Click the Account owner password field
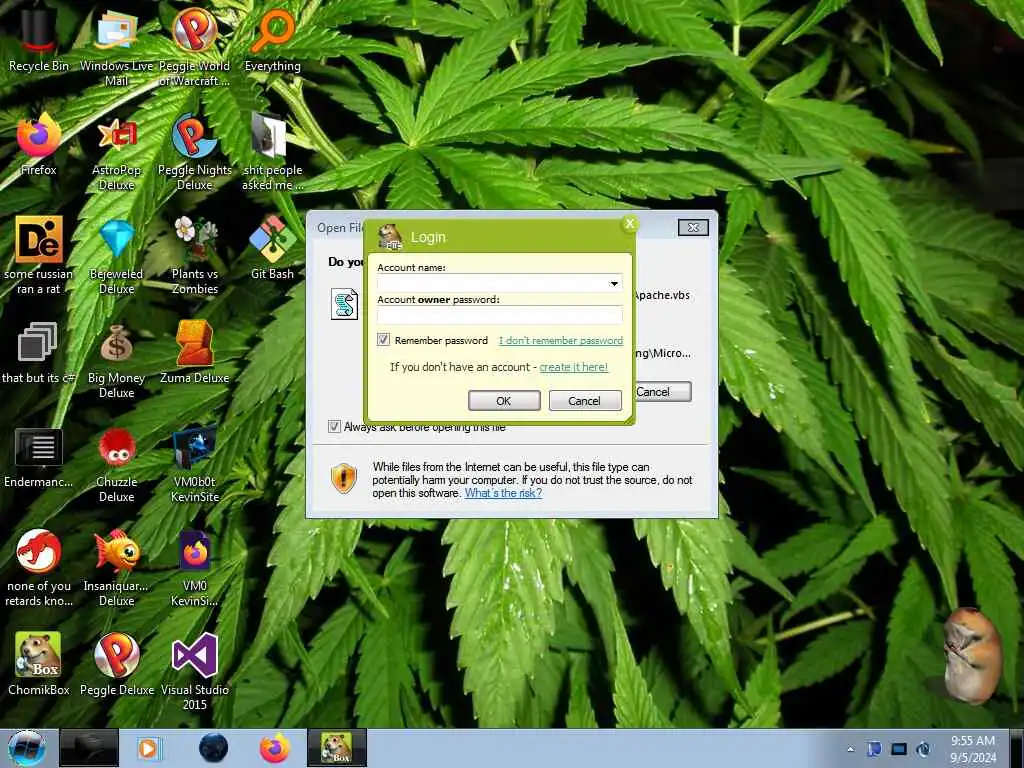 [x=500, y=315]
